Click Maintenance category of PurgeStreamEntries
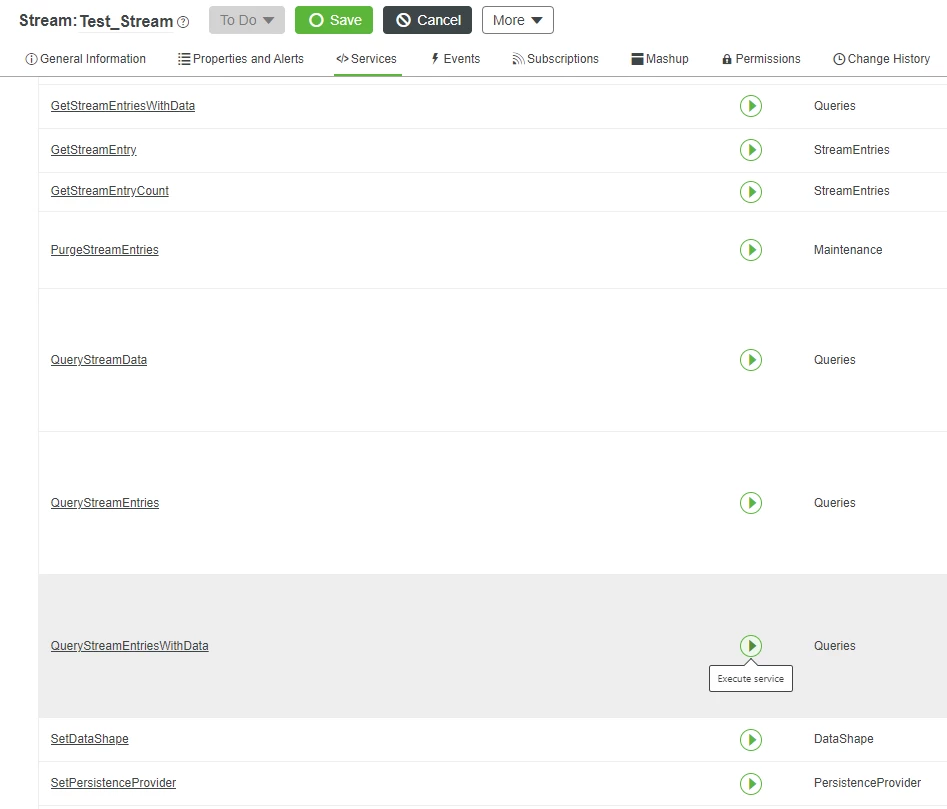 pyautogui.click(x=848, y=250)
